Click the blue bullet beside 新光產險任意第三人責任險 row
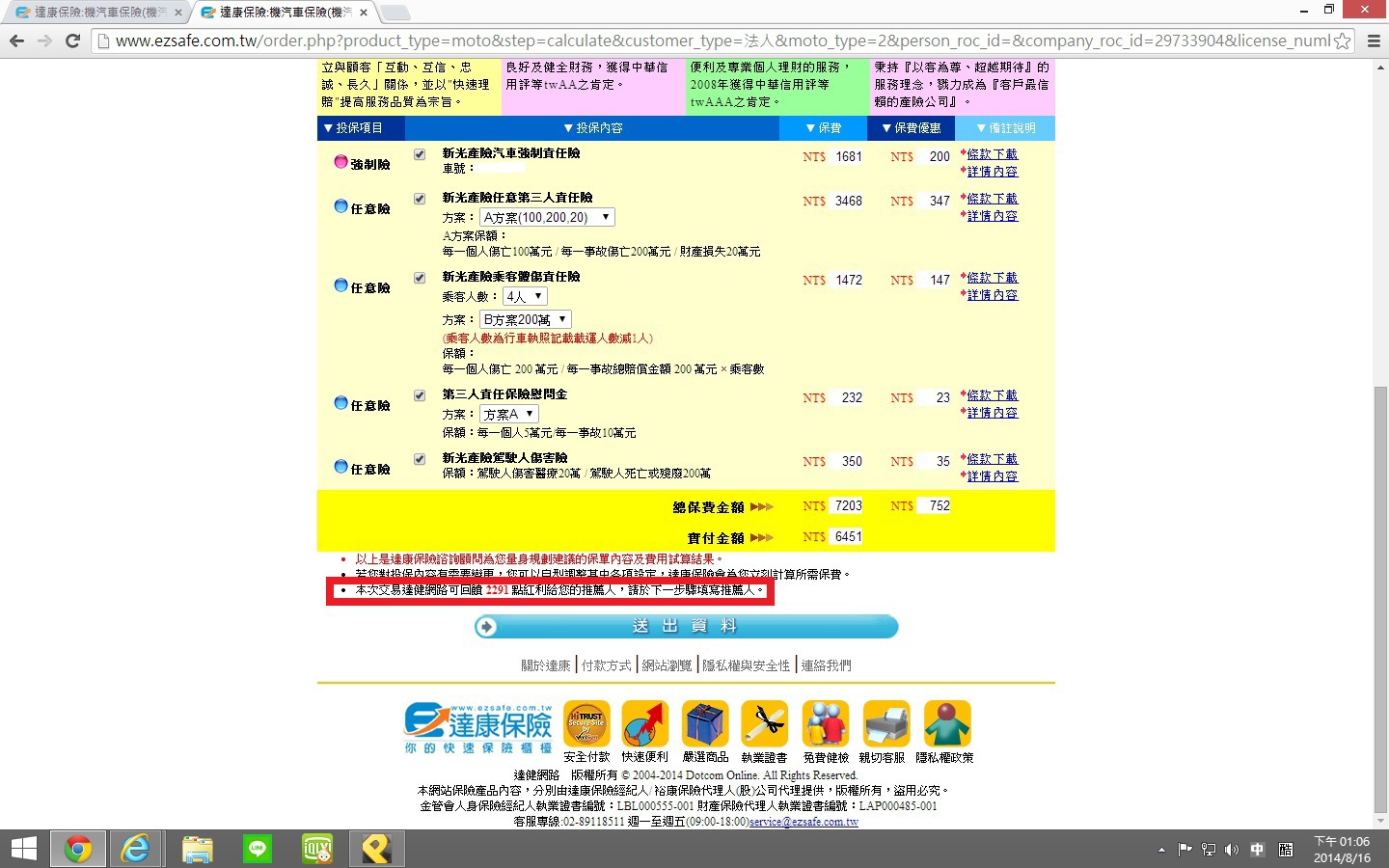 [340, 206]
